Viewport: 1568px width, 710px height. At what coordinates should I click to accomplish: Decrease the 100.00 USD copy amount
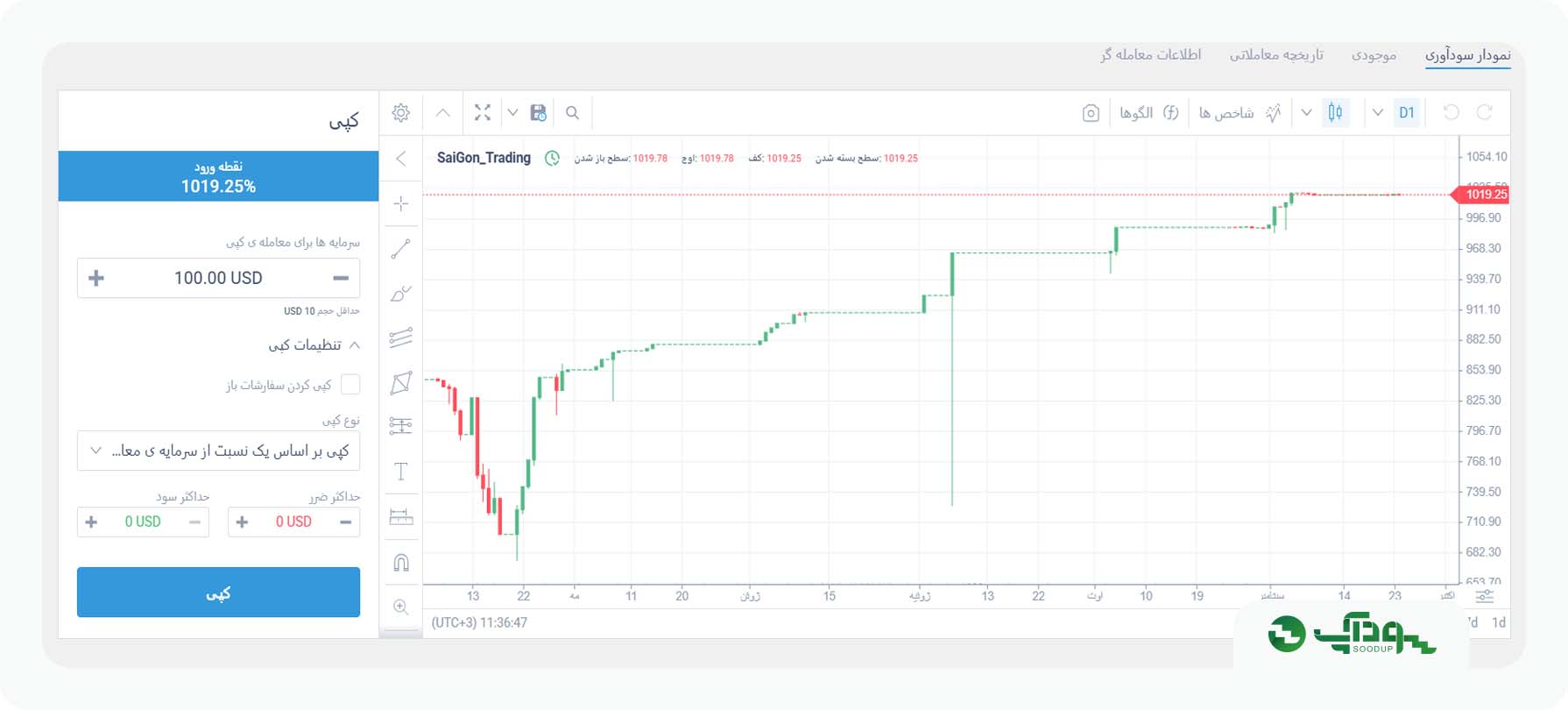[341, 278]
